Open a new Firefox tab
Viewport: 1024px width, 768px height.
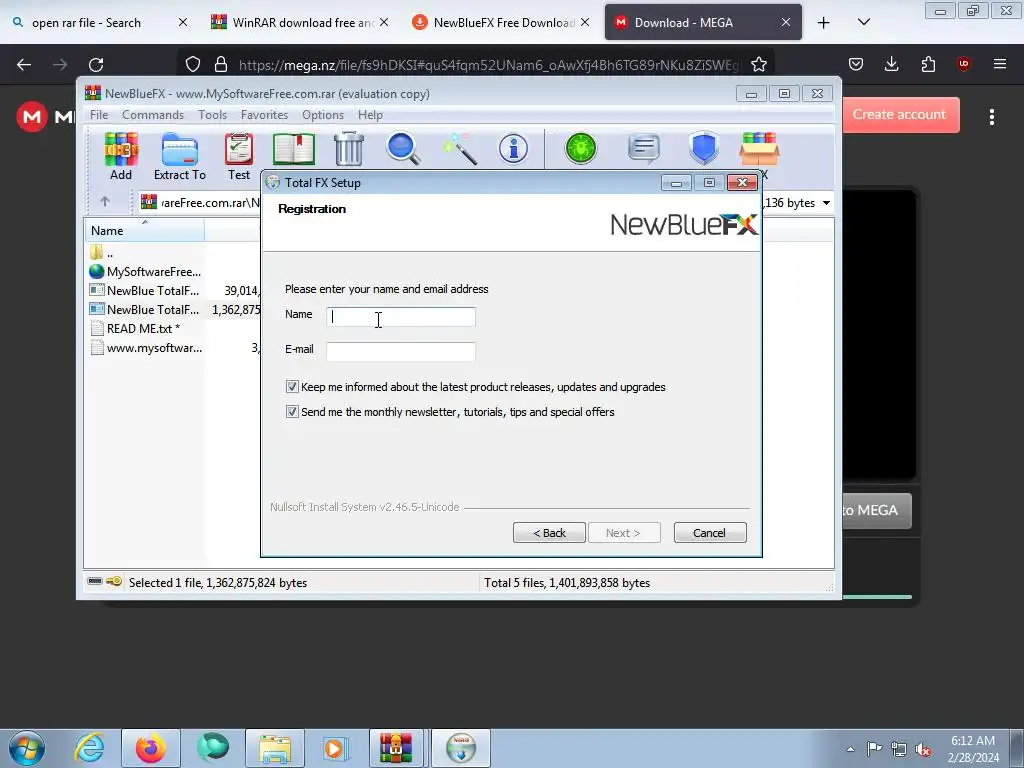[824, 23]
